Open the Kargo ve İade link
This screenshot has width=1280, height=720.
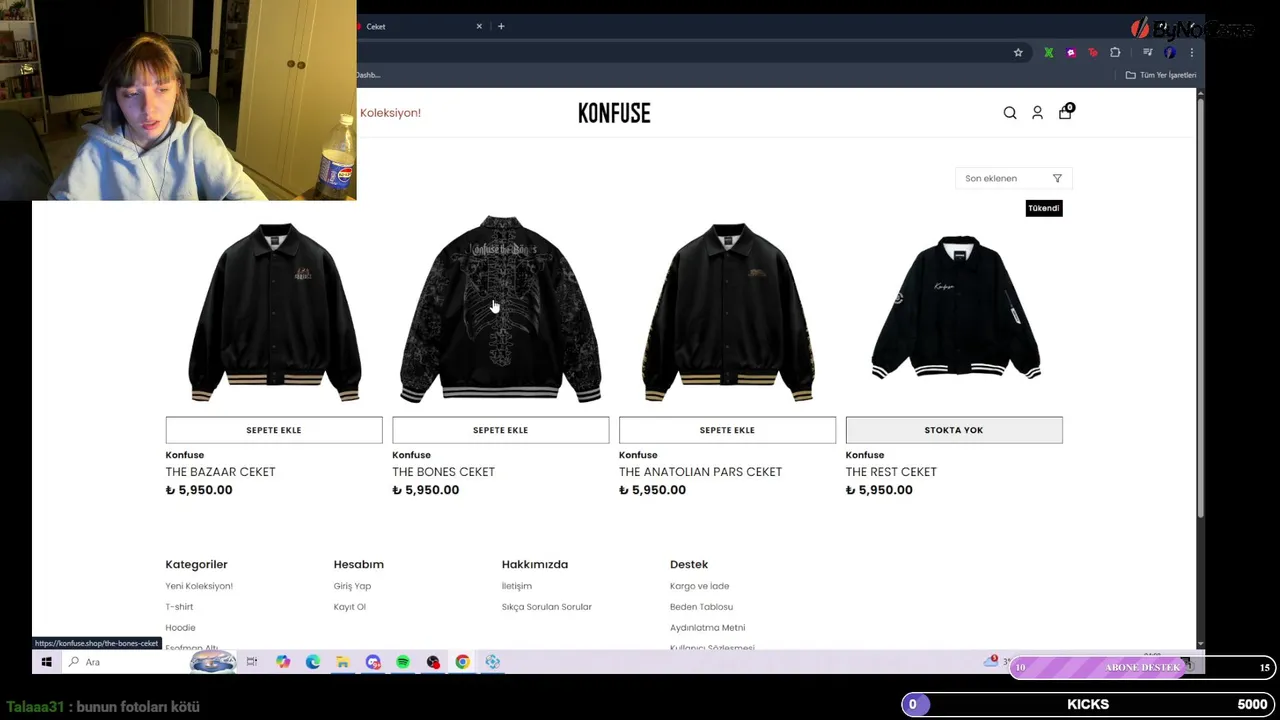point(699,586)
